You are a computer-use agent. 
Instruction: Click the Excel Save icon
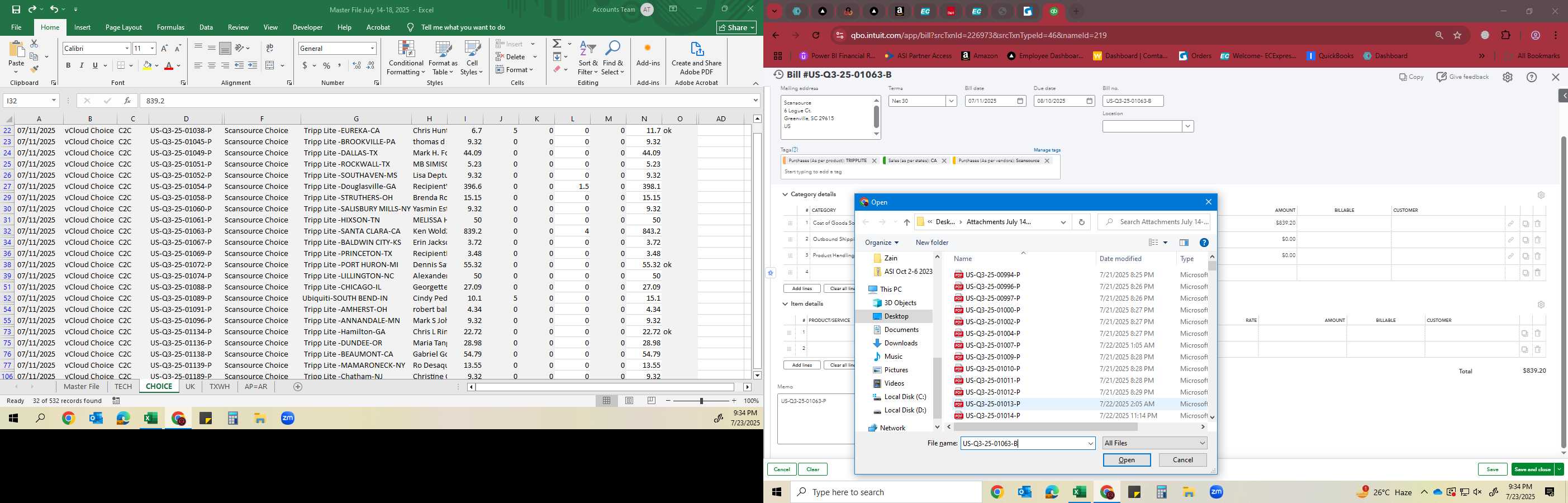pyautogui.click(x=16, y=9)
